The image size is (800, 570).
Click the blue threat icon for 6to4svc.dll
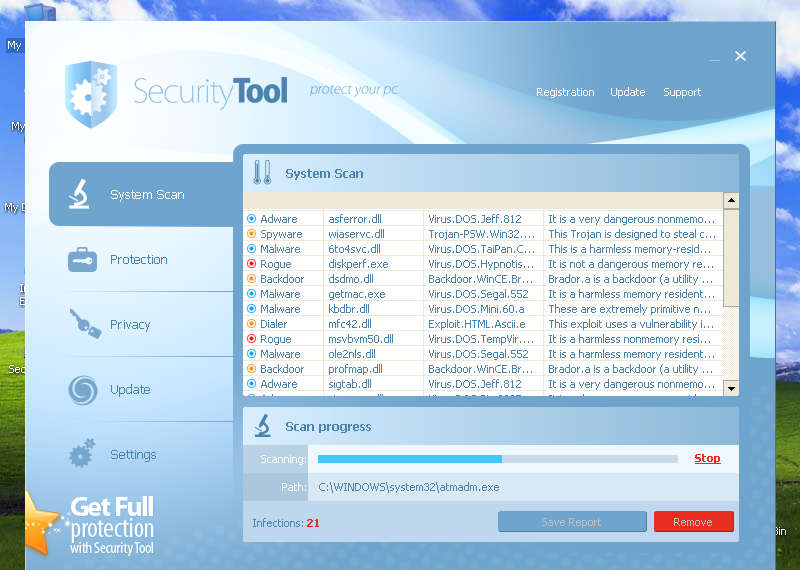[252, 249]
